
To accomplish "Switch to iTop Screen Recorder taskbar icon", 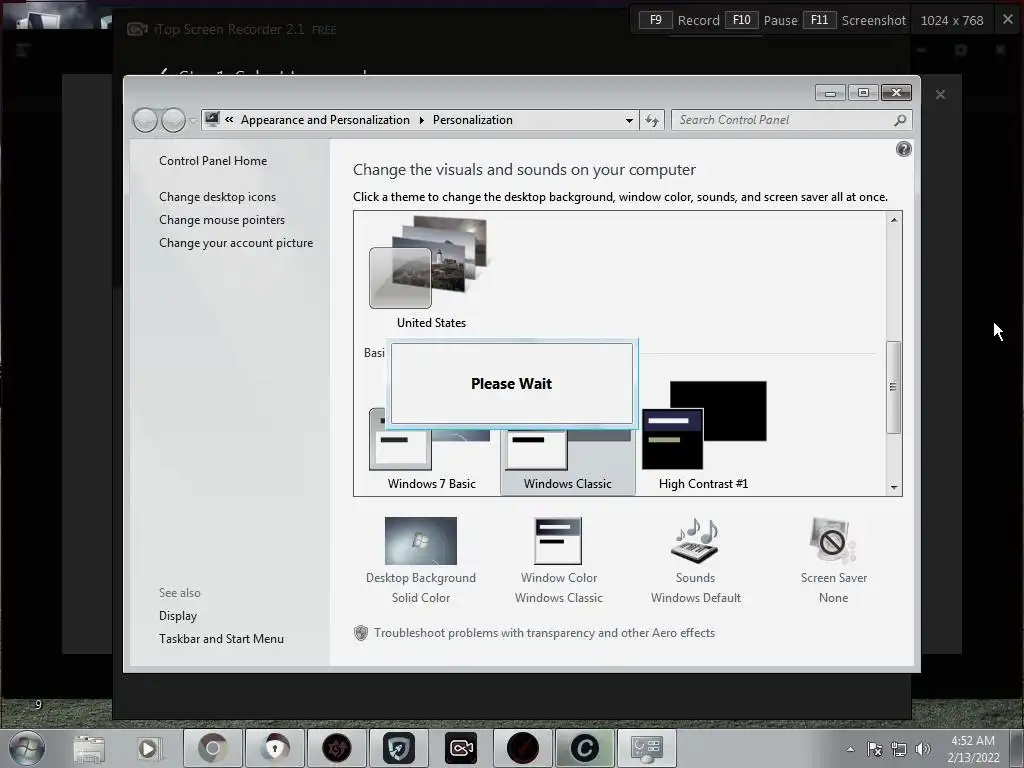I will (x=461, y=748).
